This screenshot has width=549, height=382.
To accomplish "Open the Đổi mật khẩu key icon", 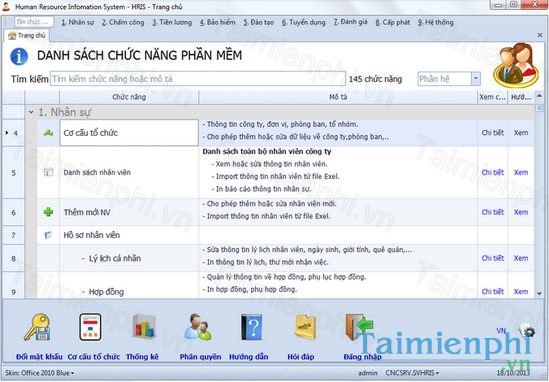I will [x=38, y=327].
